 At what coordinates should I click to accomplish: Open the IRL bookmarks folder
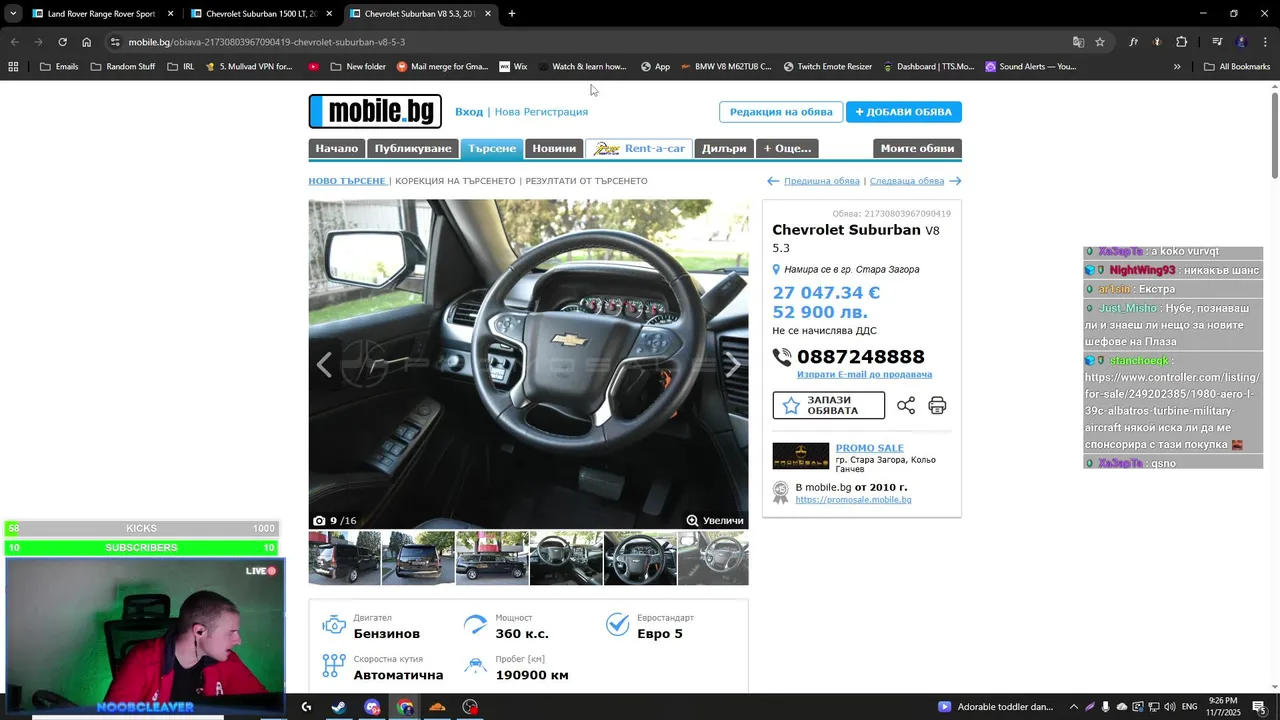181,67
